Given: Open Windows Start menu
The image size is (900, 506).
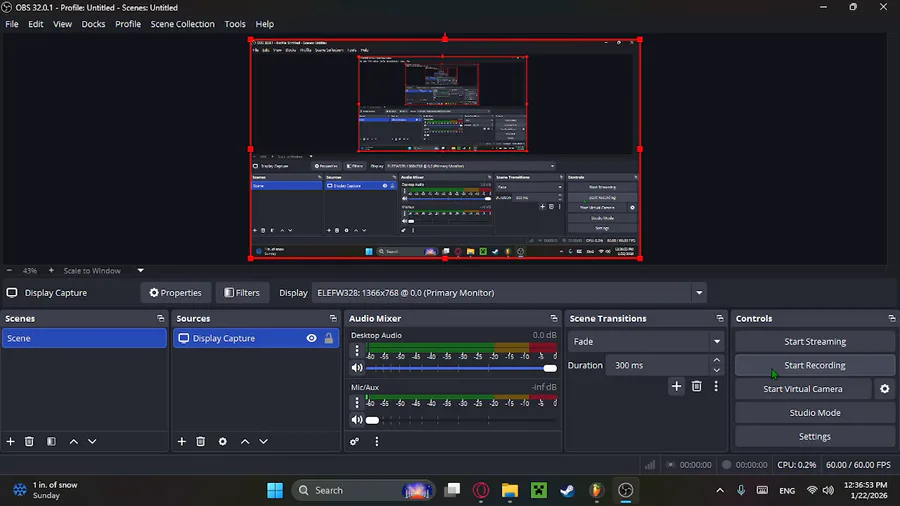Looking at the screenshot, I should click(275, 491).
